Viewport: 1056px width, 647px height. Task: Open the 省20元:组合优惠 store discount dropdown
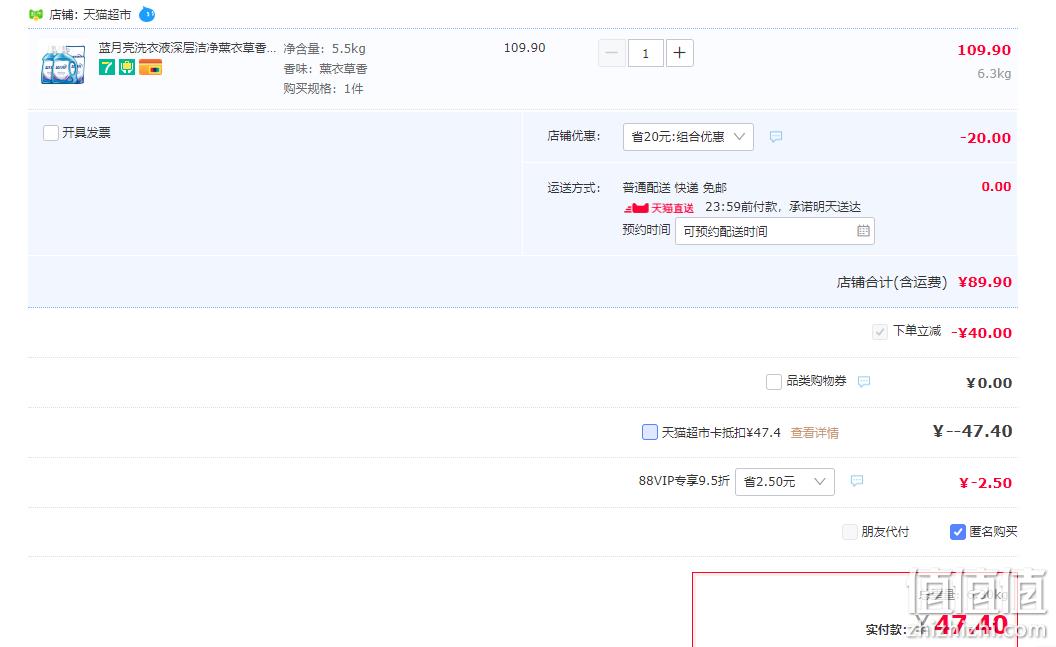(x=688, y=137)
